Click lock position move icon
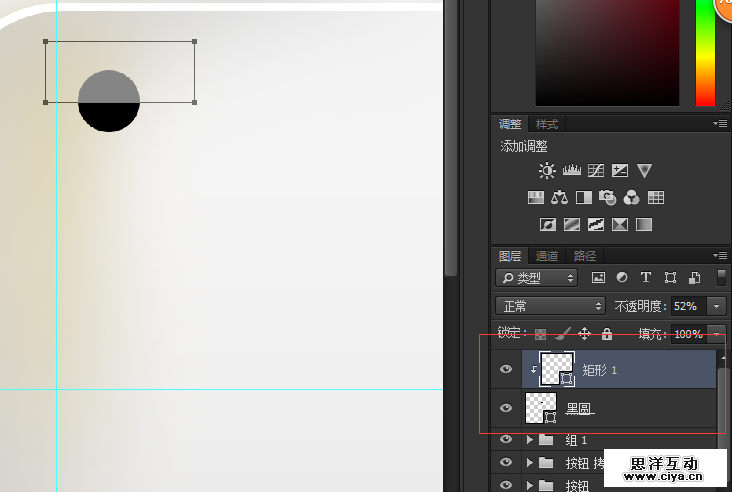732x492 pixels. pos(584,334)
